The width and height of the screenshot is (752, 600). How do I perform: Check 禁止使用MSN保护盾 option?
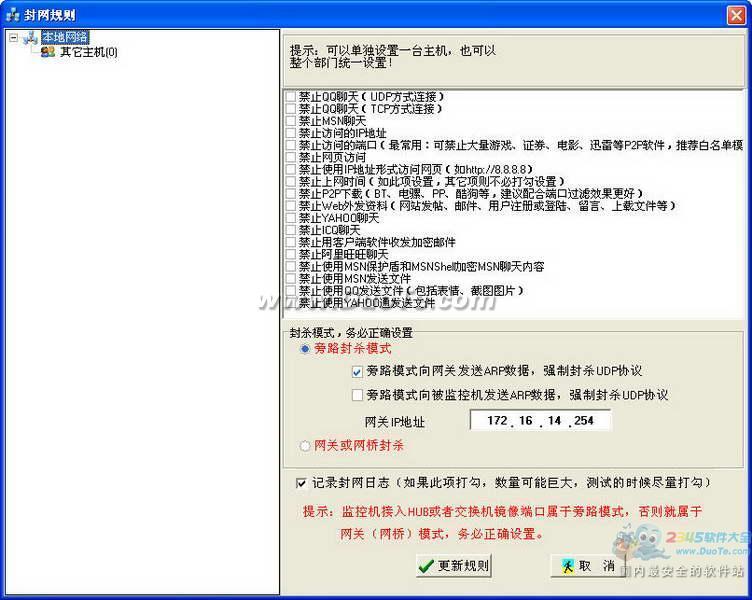(291, 266)
